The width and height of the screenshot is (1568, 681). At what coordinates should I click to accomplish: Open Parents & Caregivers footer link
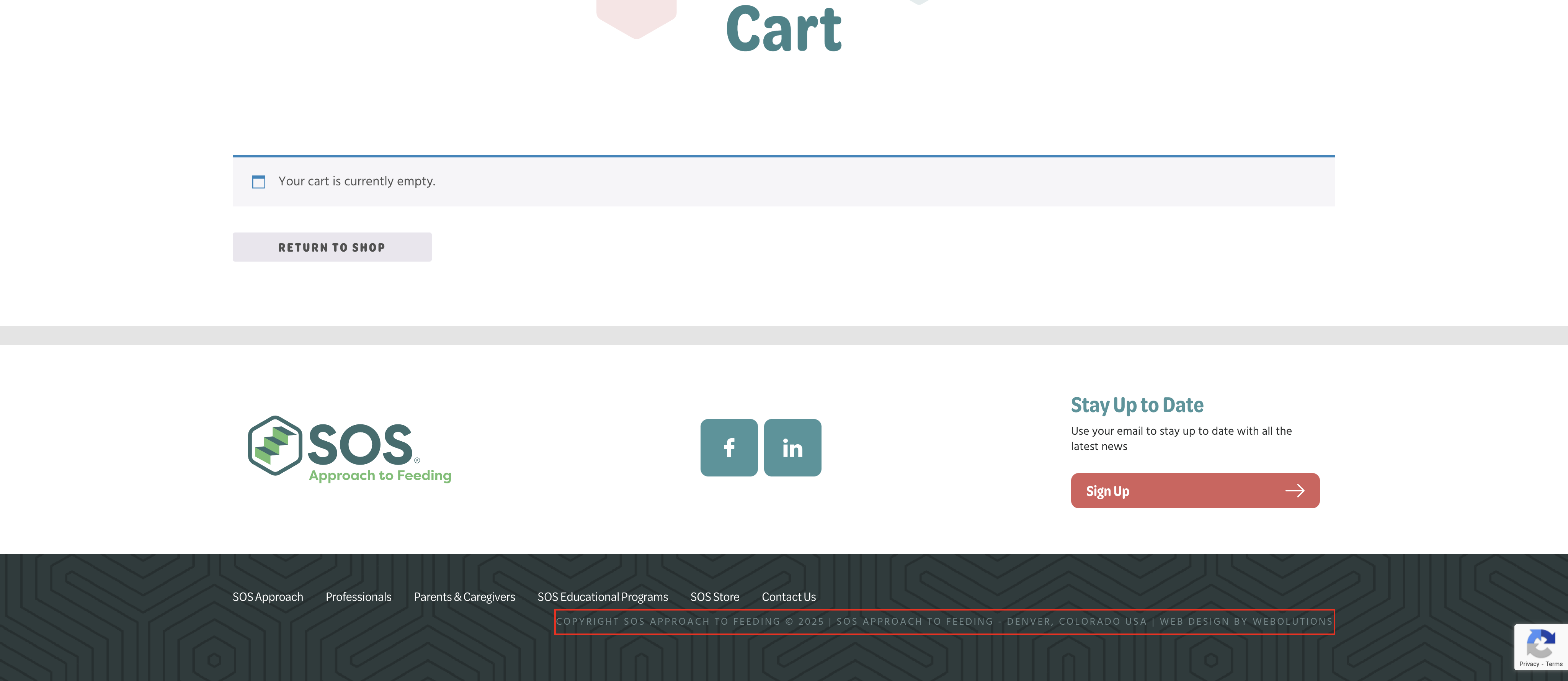pyautogui.click(x=464, y=597)
